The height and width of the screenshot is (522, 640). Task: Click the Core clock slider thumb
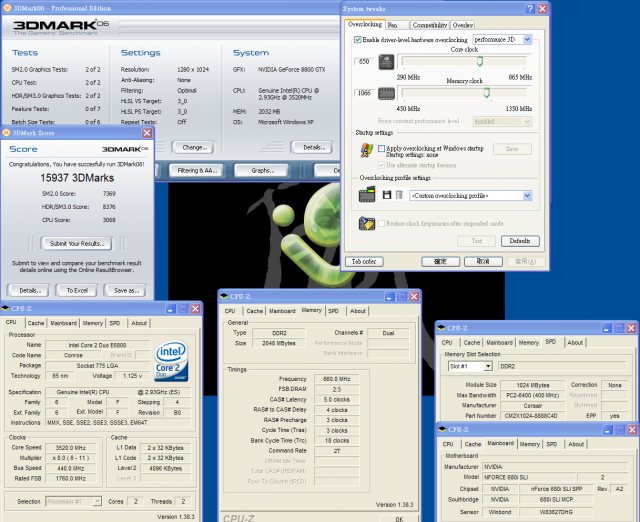click(480, 61)
